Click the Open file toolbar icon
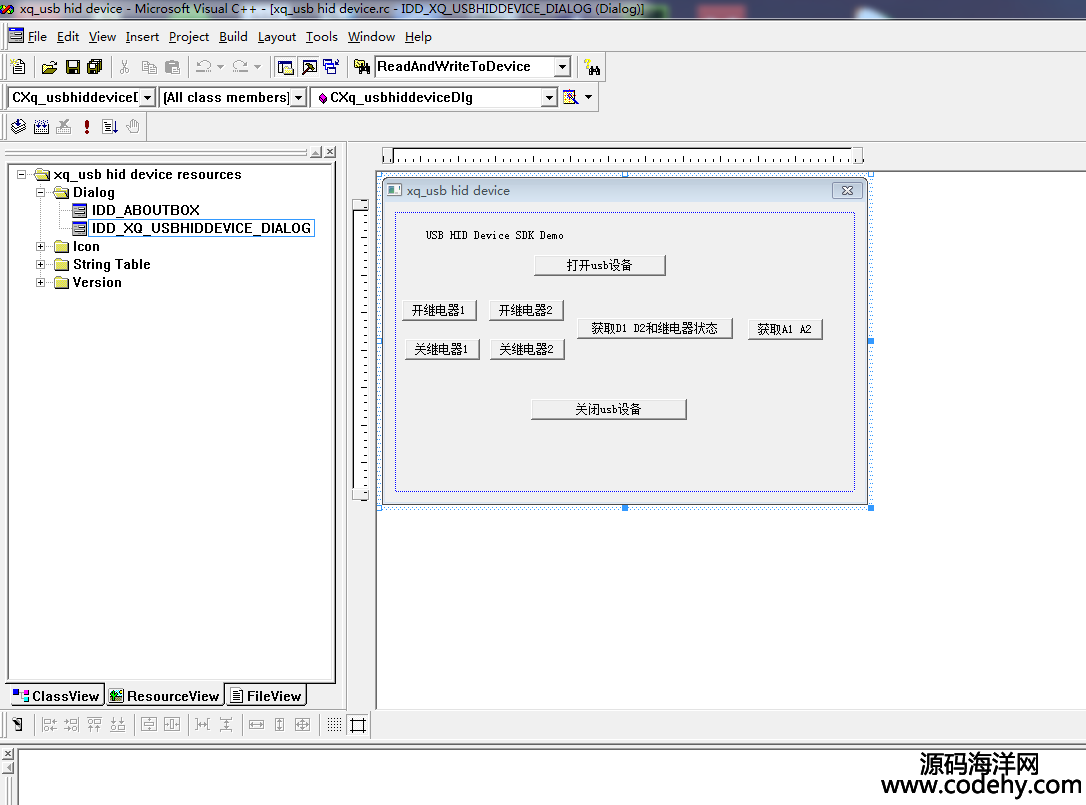The width and height of the screenshot is (1086, 805). pos(49,67)
